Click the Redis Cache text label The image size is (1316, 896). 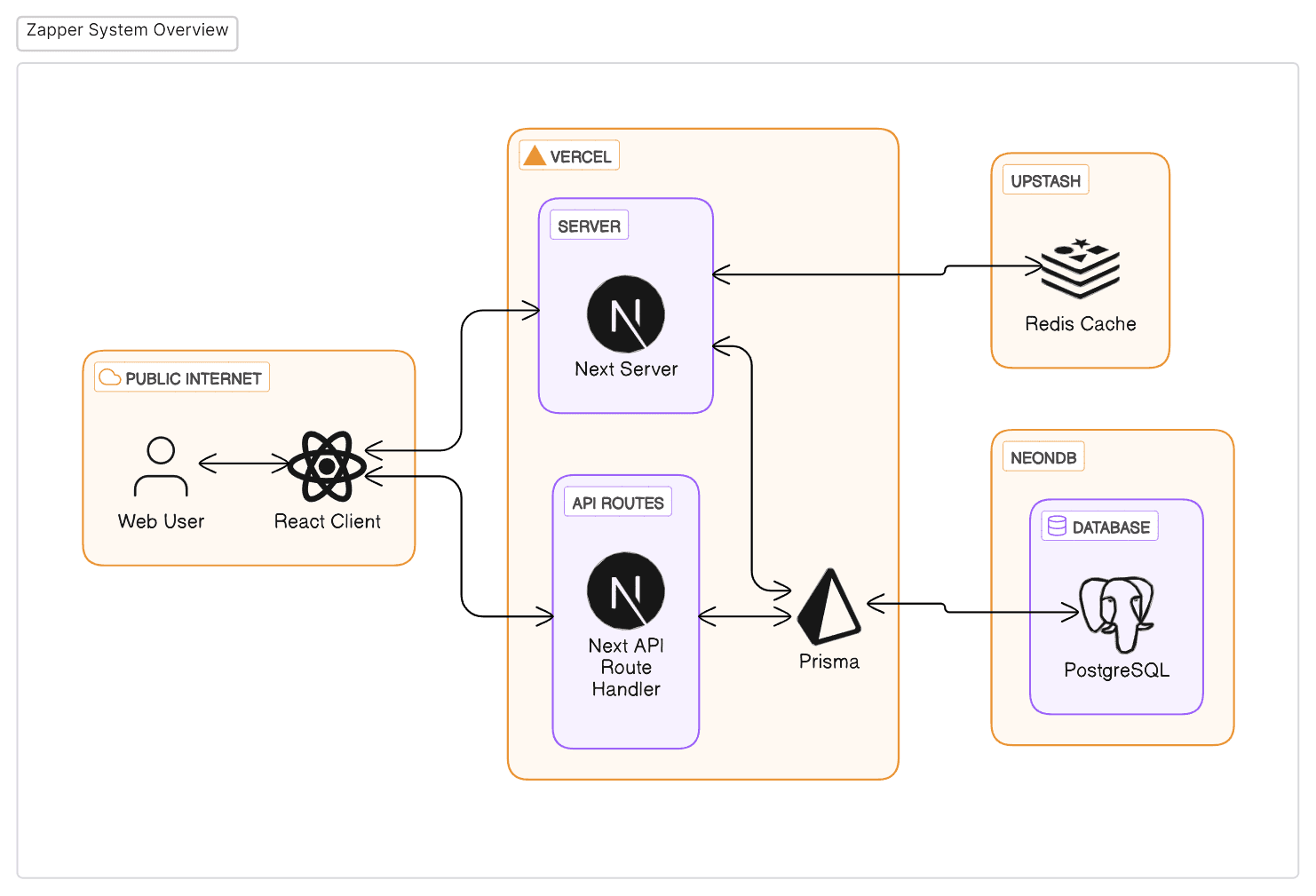[1081, 324]
